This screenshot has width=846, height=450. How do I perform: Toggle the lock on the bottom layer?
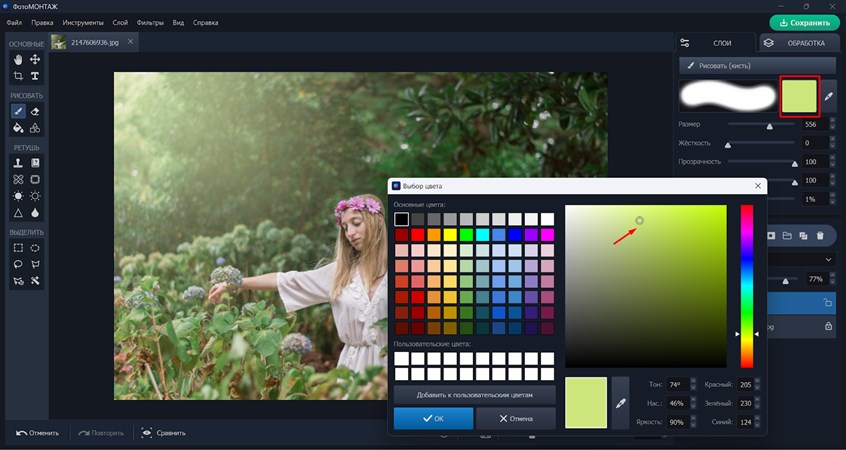[x=827, y=327]
